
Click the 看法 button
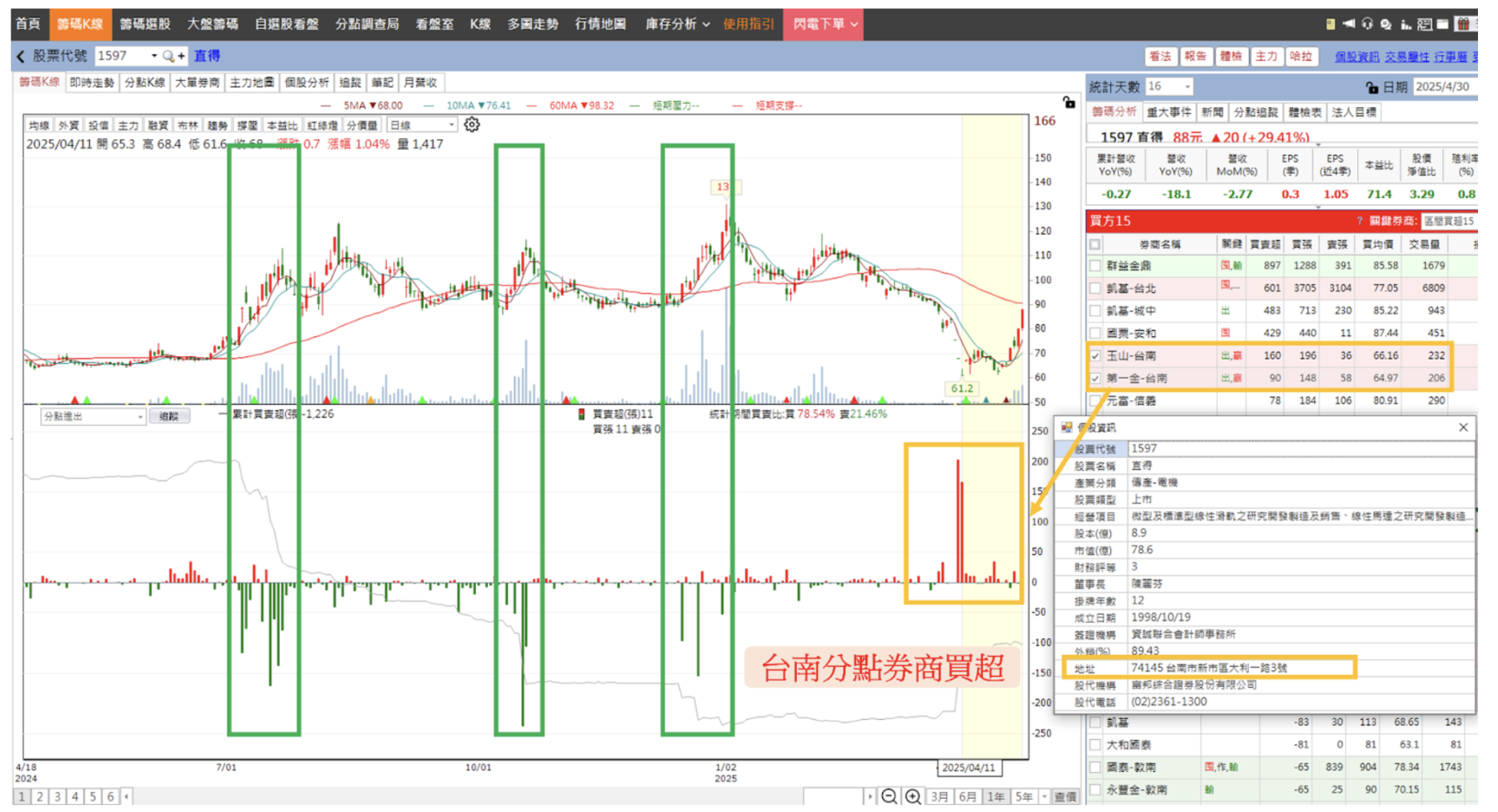click(x=1160, y=56)
